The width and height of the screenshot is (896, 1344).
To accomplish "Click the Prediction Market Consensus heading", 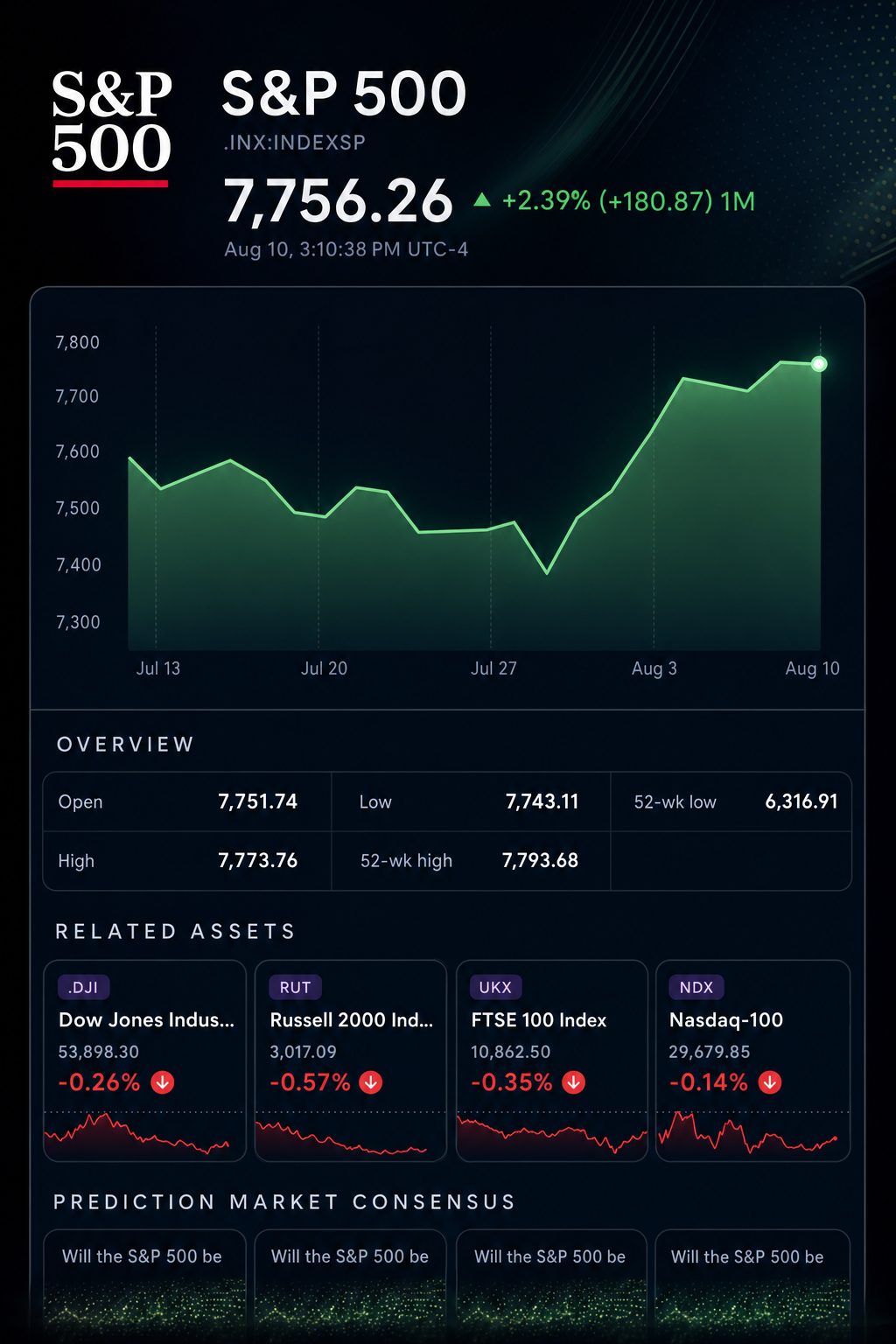I will [x=284, y=1201].
